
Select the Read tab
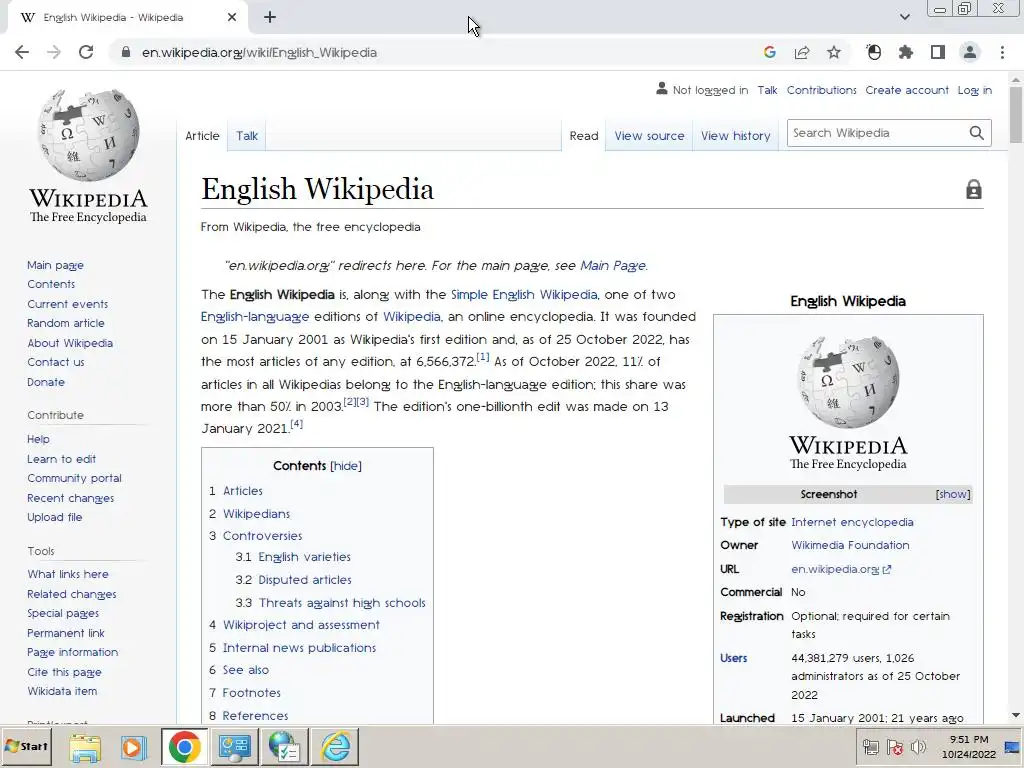(584, 136)
